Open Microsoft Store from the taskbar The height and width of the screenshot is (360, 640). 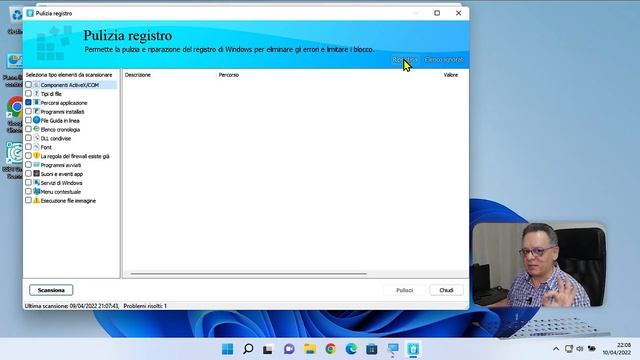[371, 349]
